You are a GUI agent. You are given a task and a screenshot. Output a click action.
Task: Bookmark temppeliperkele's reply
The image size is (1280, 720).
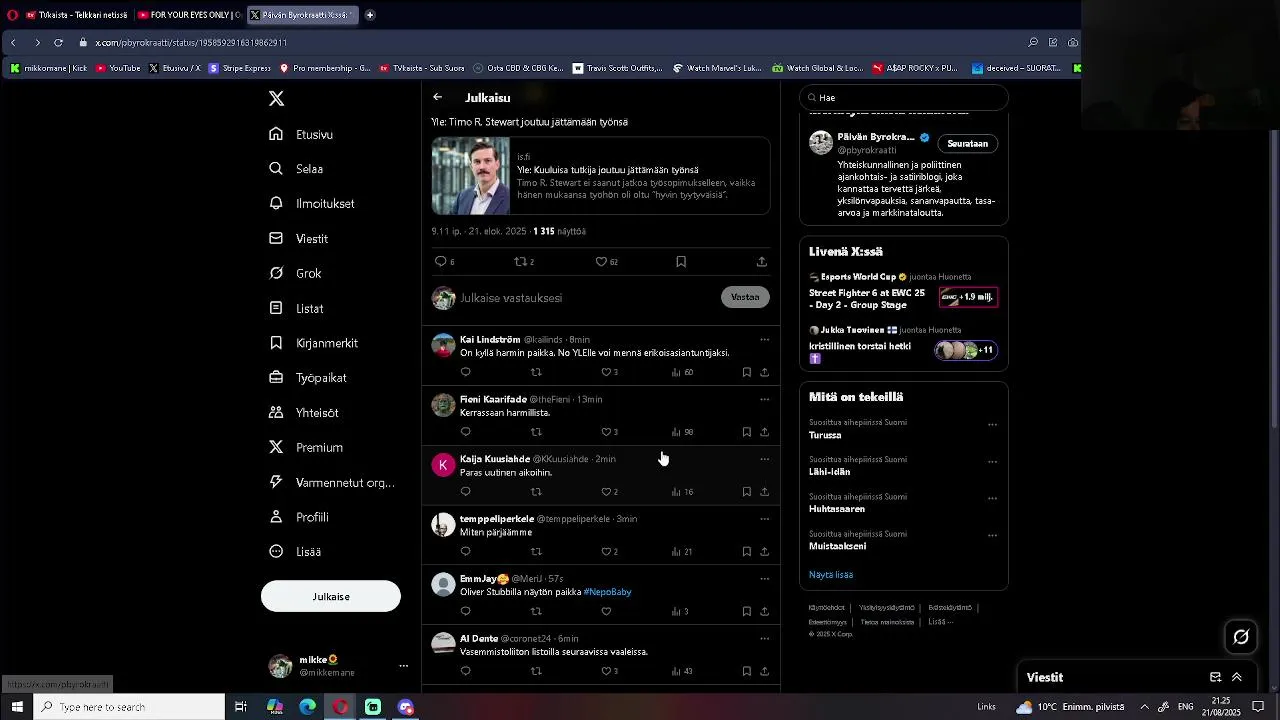click(x=747, y=552)
